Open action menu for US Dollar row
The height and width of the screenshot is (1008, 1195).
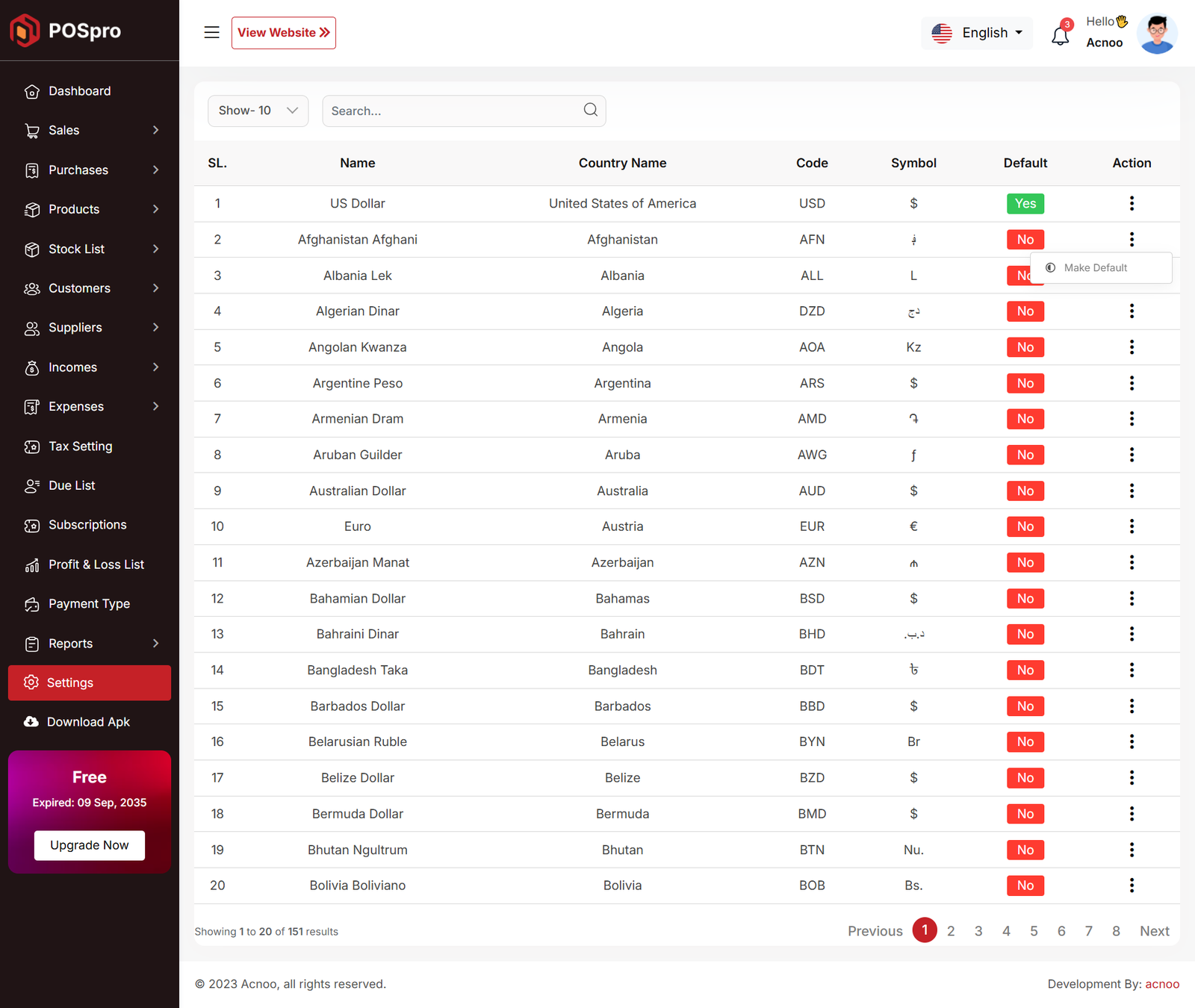coord(1132,203)
